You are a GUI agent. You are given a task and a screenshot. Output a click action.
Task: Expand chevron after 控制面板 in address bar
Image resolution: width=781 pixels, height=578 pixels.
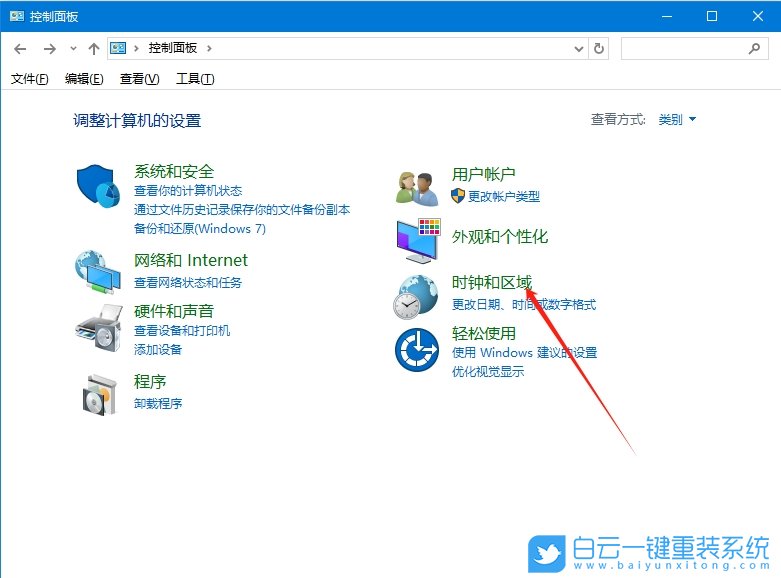(209, 48)
